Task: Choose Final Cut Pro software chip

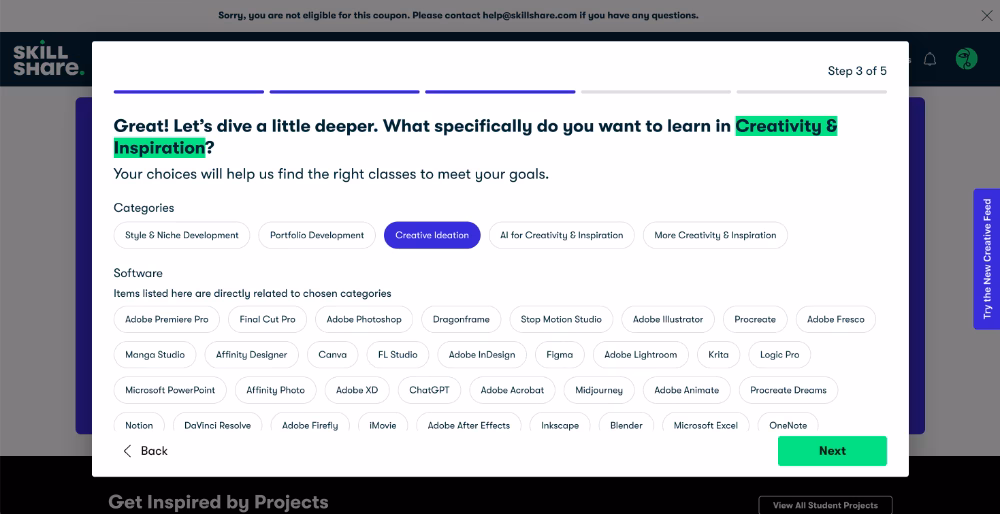Action: 267,319
